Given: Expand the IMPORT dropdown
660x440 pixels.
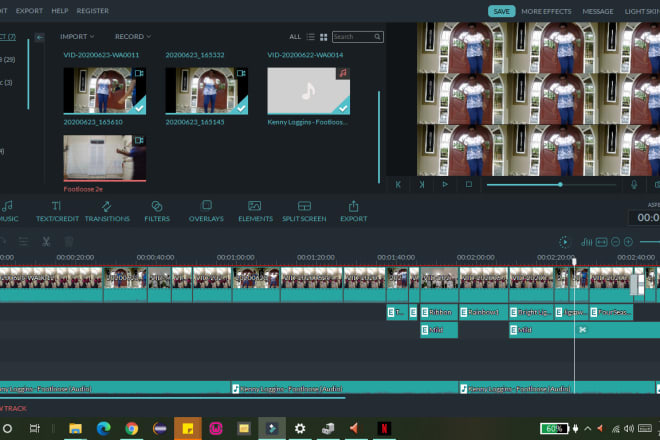Looking at the screenshot, I should 77,37.
